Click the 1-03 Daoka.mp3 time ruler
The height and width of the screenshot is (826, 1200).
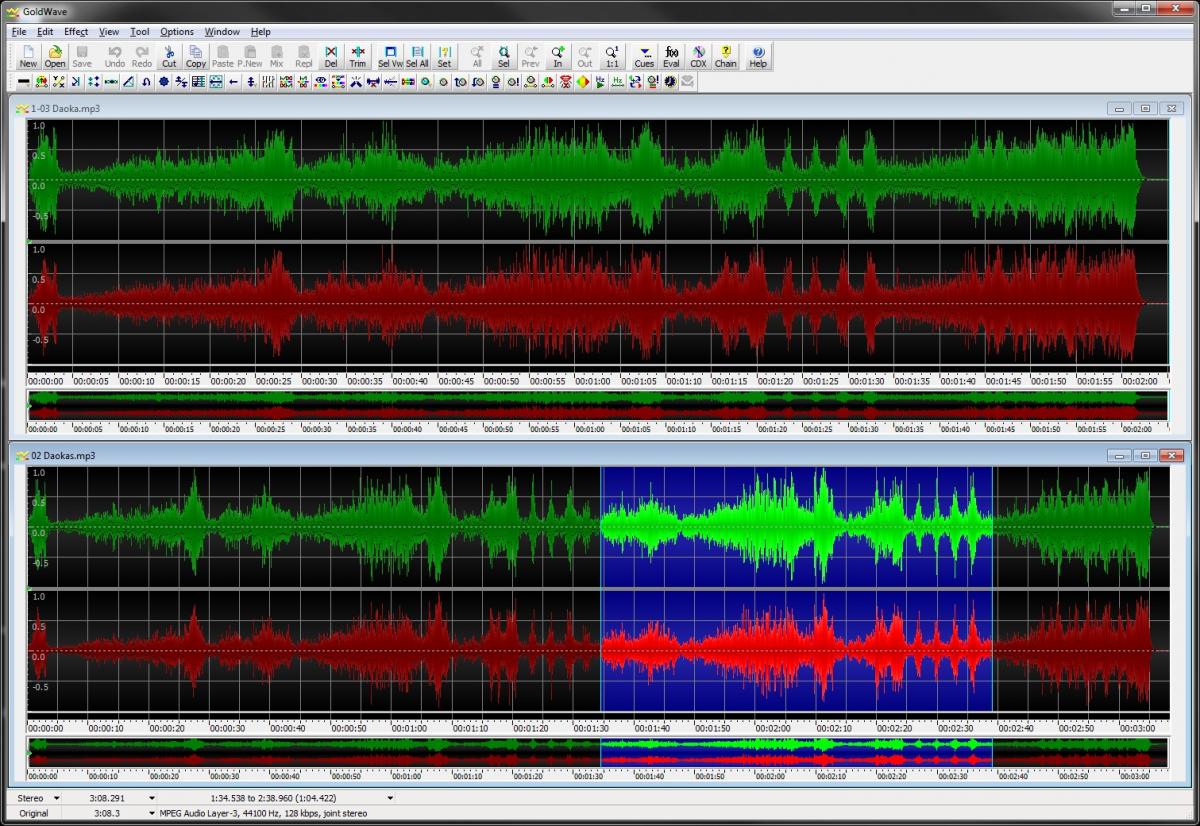tap(597, 378)
